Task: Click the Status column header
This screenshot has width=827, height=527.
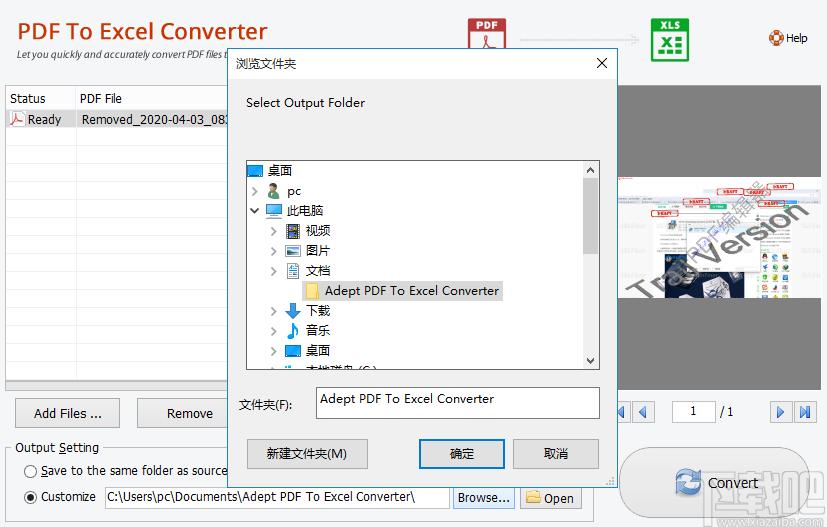Action: (x=41, y=99)
